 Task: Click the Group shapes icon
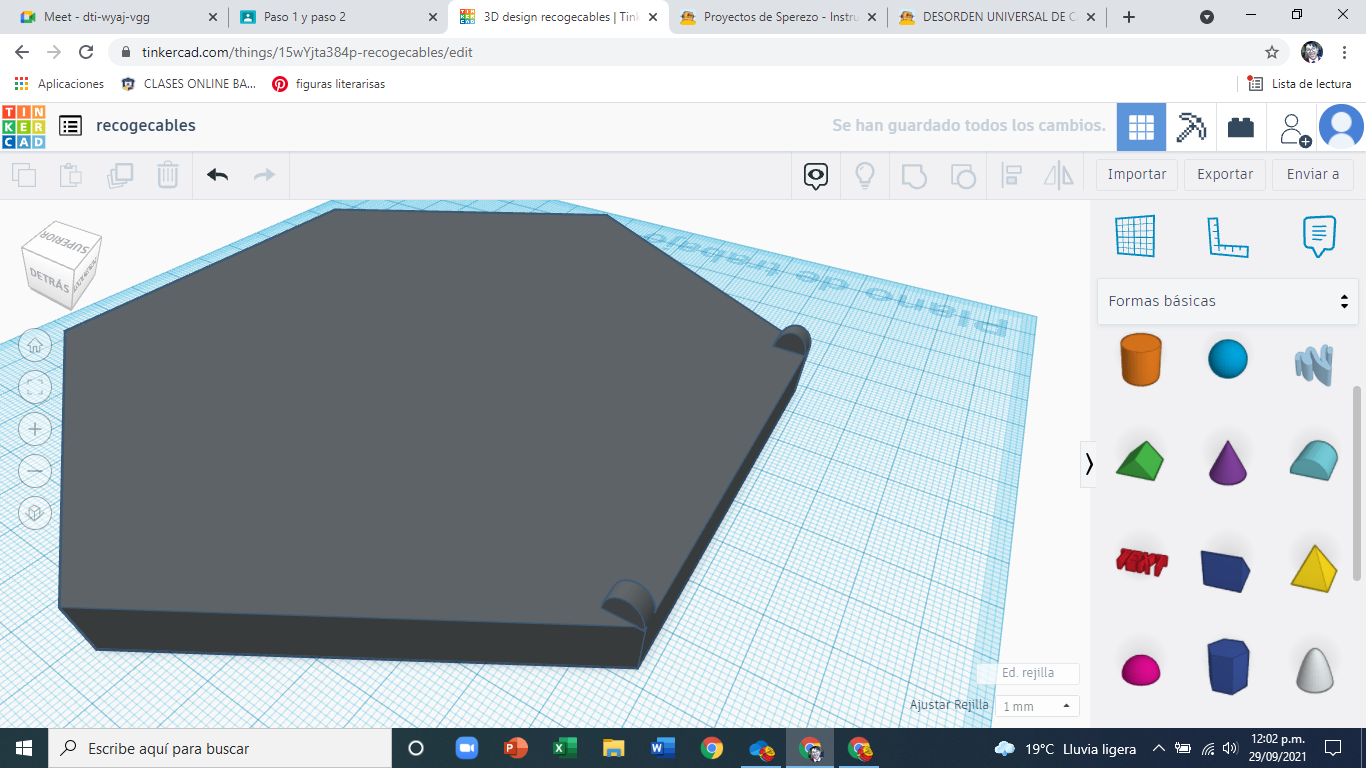914,176
